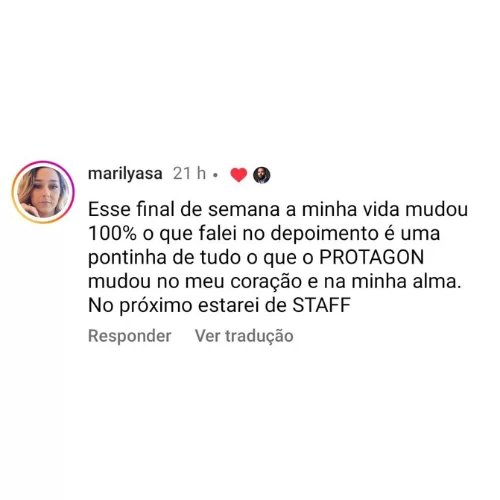Click the dot separator after the timestamp
Screen dimensions: 500x500
click(x=215, y=175)
